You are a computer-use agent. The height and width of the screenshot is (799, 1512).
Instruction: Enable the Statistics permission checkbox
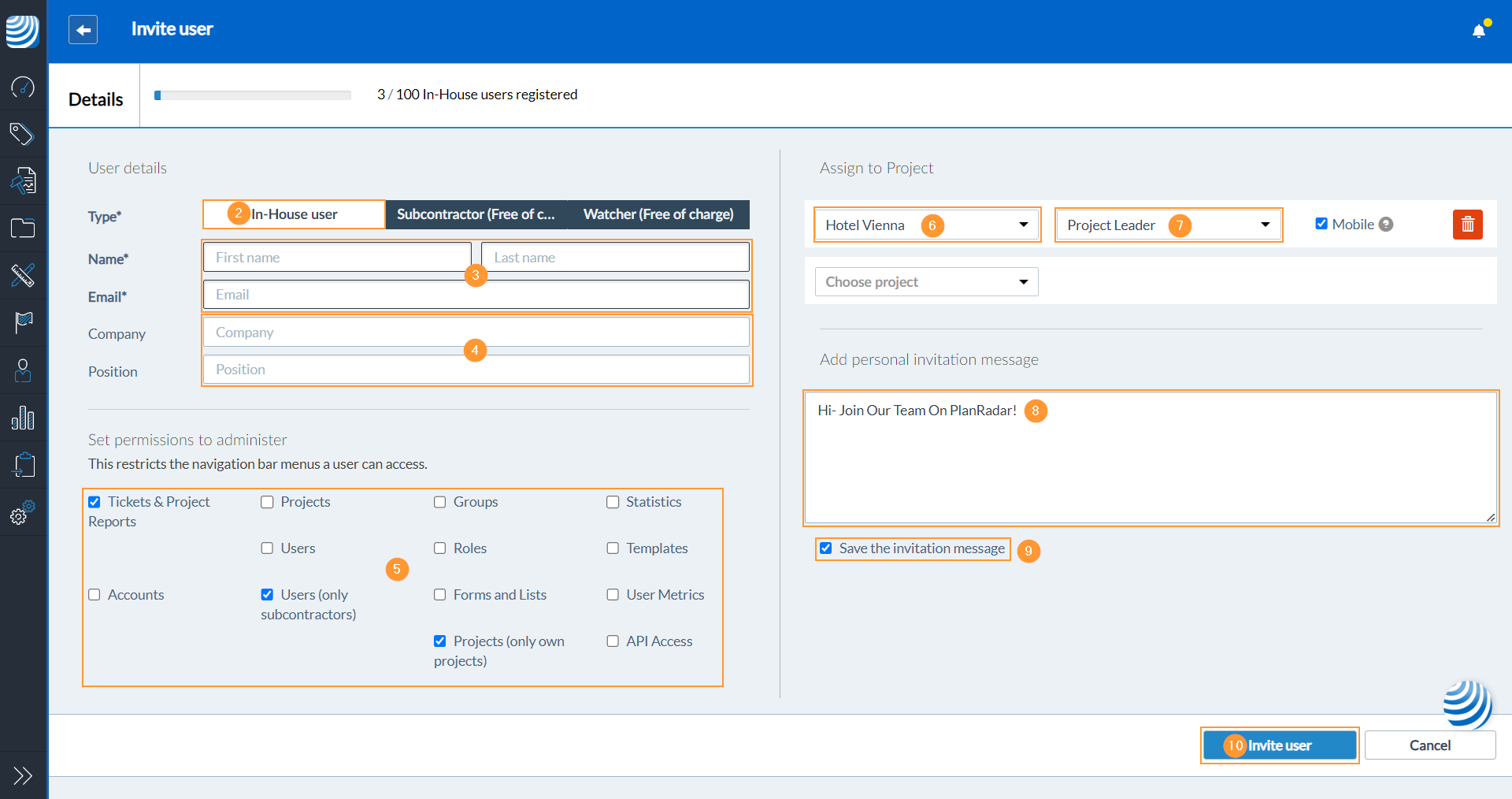[x=613, y=503]
